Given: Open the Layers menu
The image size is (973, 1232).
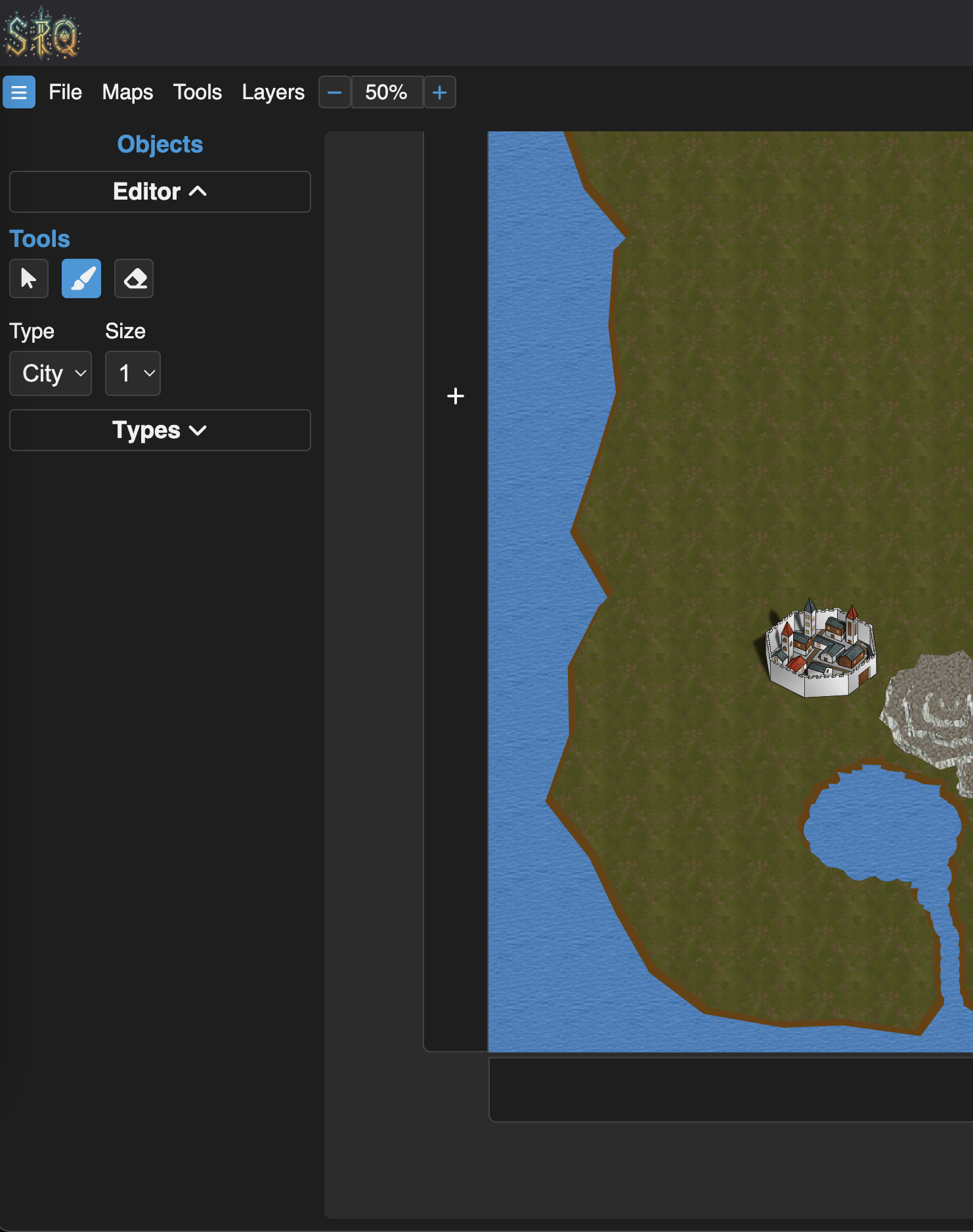Looking at the screenshot, I should point(273,92).
